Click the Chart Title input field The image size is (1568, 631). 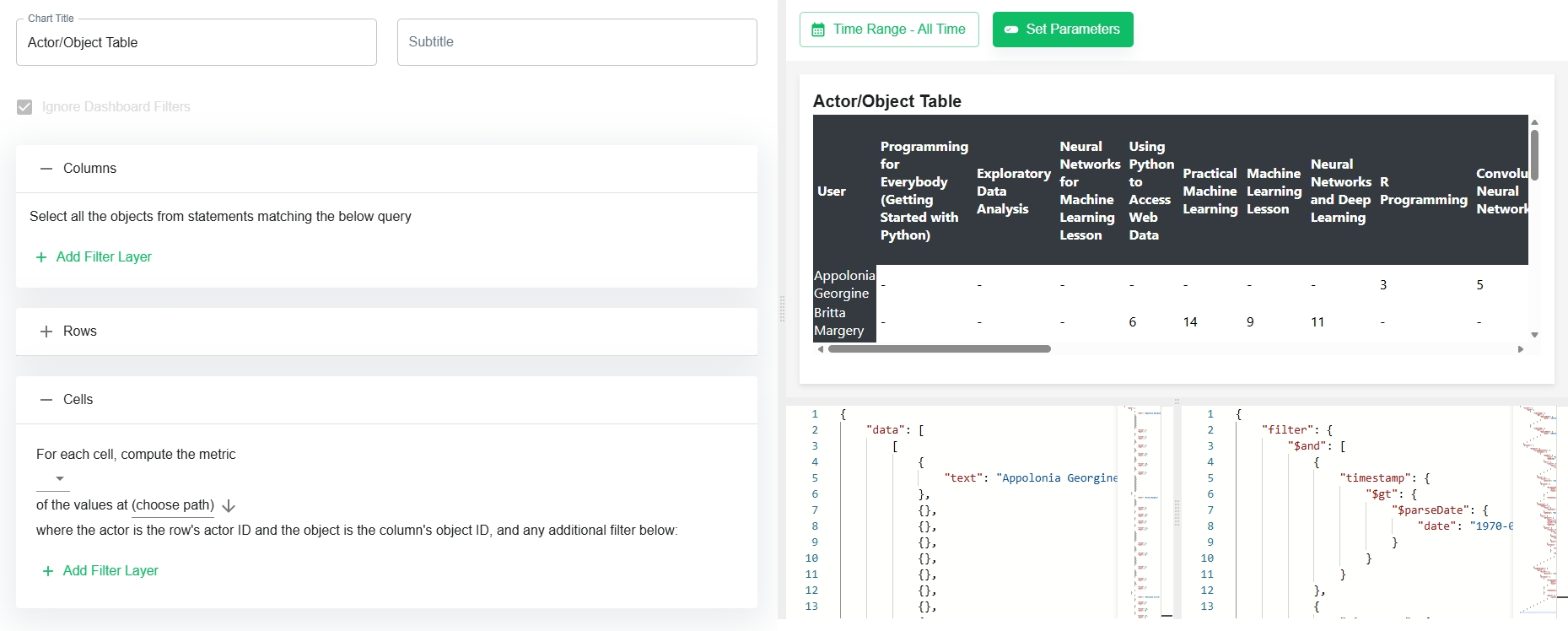click(196, 43)
